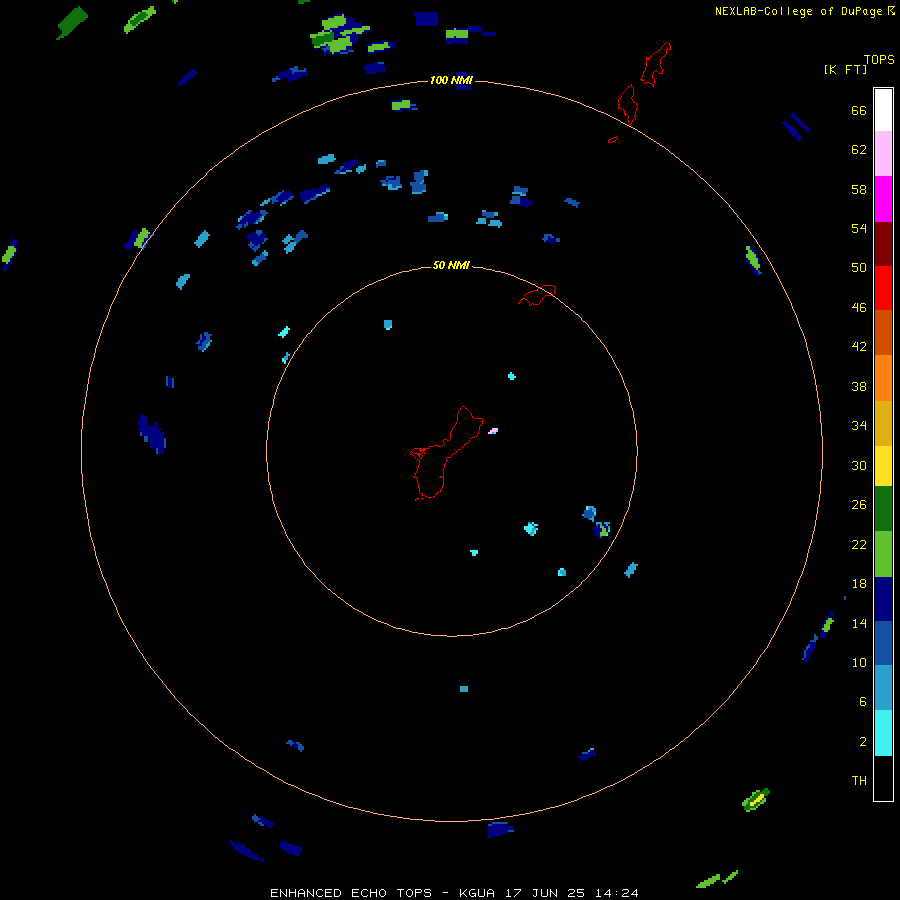Select the light pink legend color band
The height and width of the screenshot is (900, 900).
883,154
